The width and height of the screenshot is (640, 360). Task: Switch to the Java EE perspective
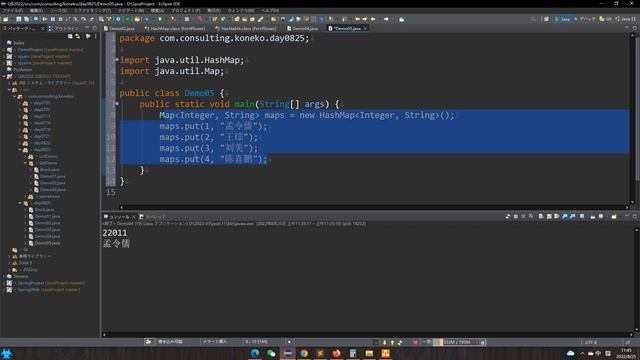click(x=626, y=19)
